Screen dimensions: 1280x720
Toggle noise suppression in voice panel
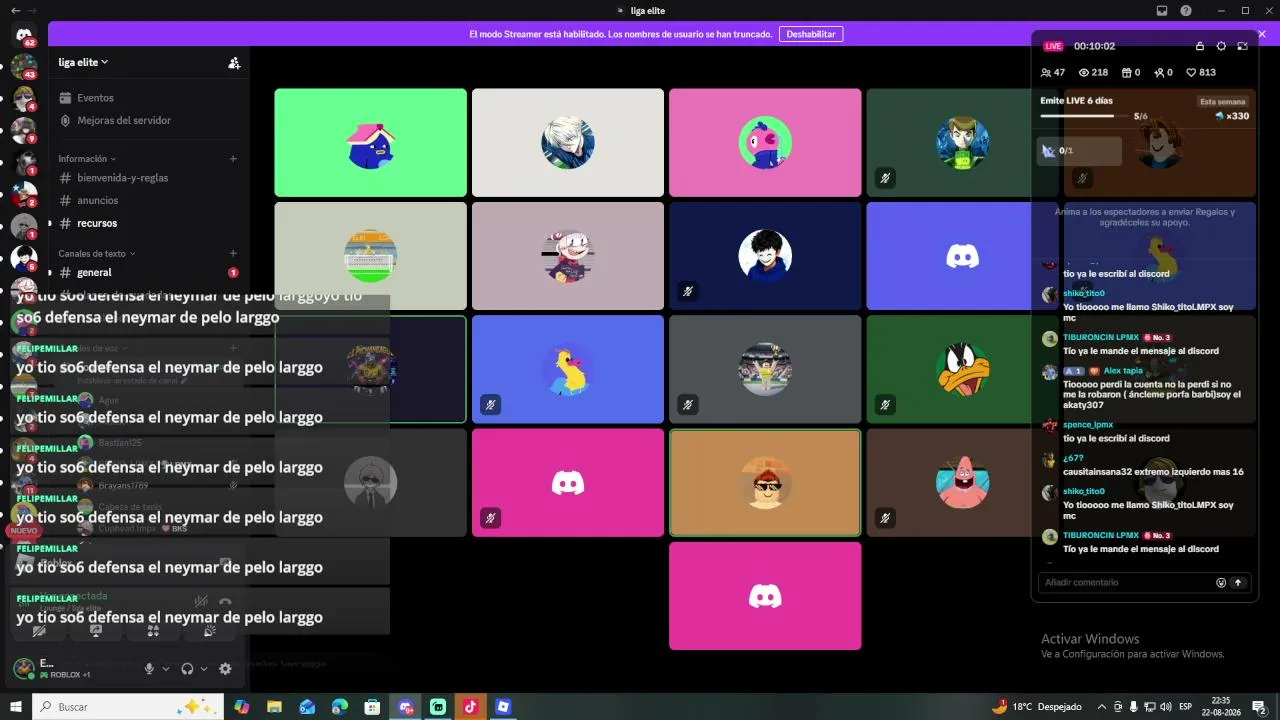[201, 602]
